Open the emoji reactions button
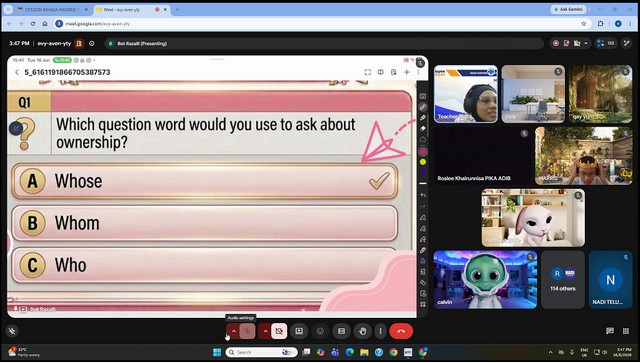Viewport: 640px width, 363px height. click(x=320, y=331)
